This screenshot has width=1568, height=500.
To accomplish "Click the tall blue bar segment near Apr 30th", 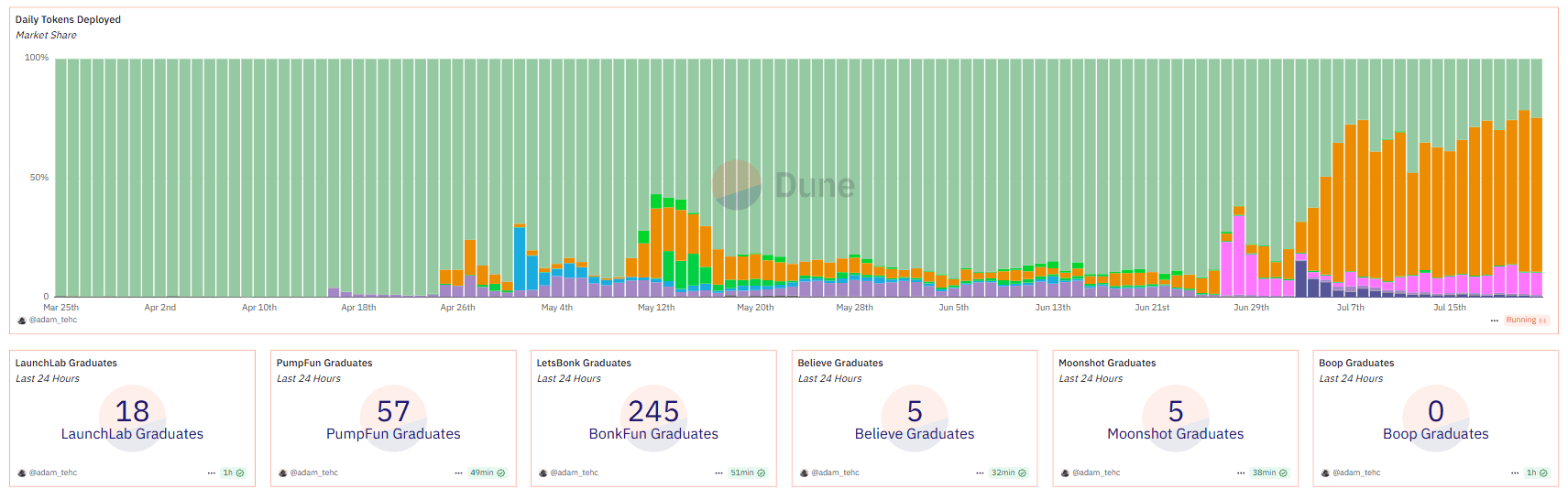I will 520,258.
